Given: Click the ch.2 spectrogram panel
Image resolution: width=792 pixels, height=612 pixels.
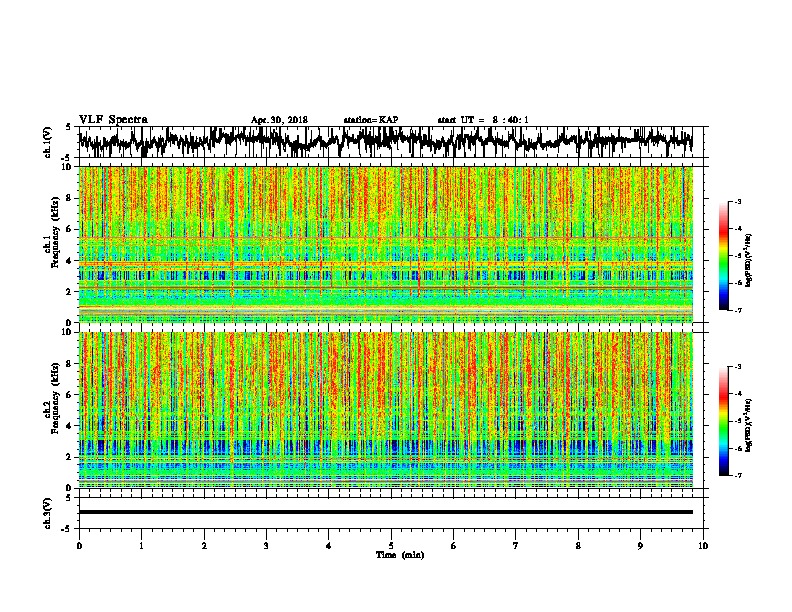Looking at the screenshot, I should (385, 410).
